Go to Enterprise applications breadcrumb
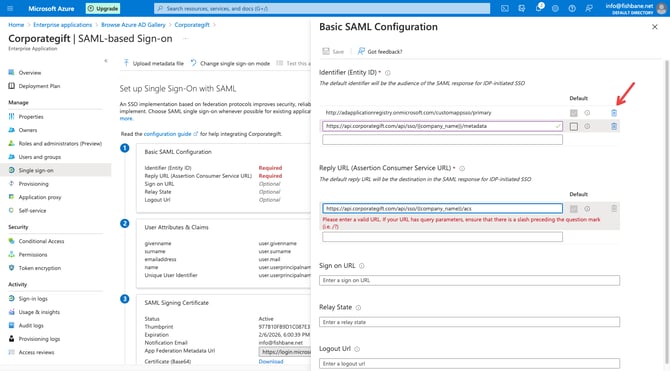670x371 pixels. [62, 25]
